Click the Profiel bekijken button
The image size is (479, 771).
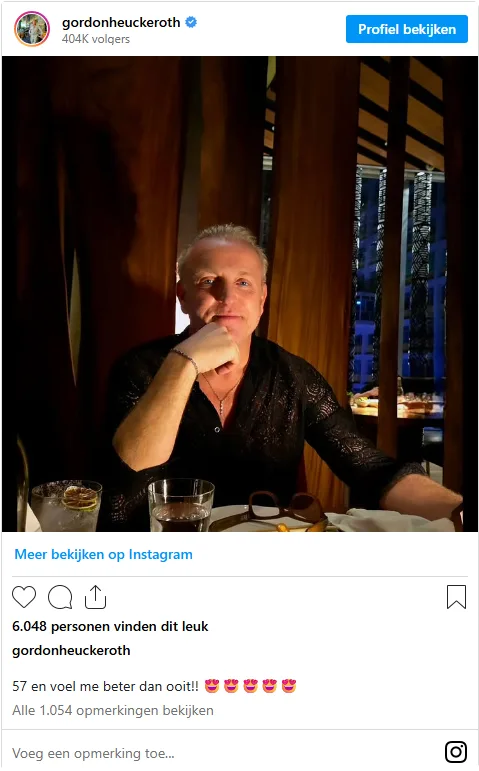tap(407, 29)
